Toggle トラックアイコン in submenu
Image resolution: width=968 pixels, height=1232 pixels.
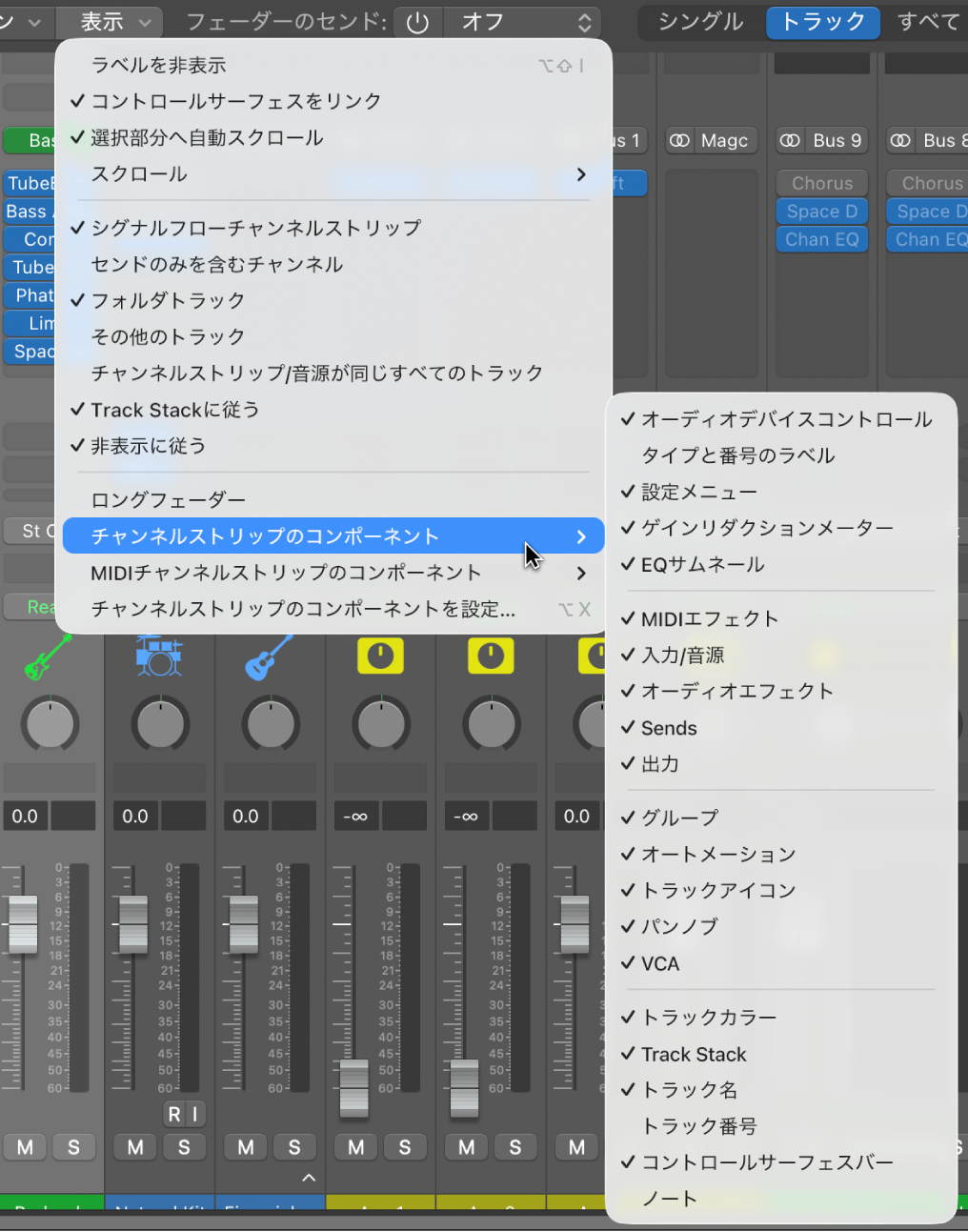click(781, 890)
